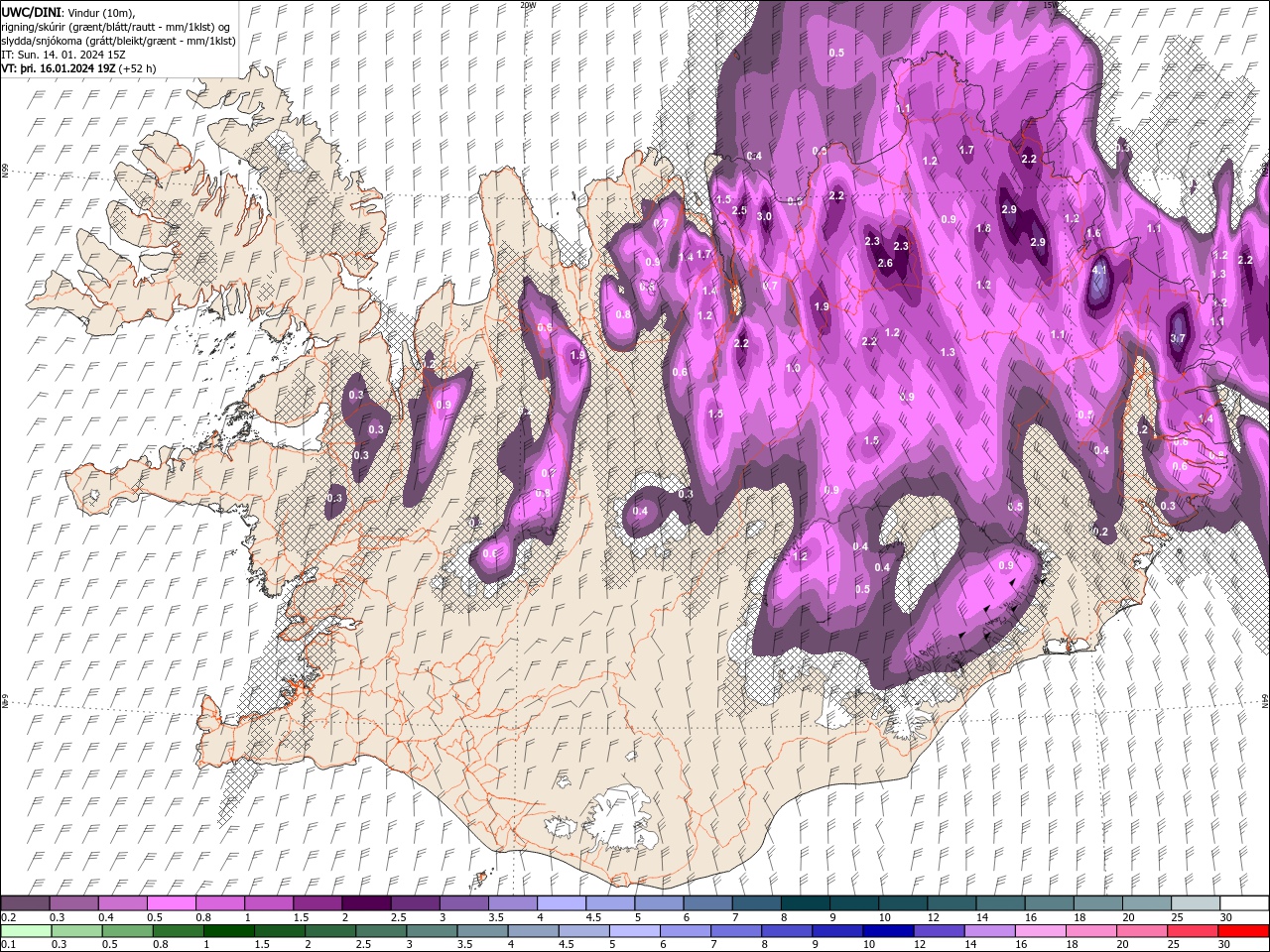The image size is (1270, 952).
Task: Click the 'rigning/skúrir' legend description line
Action: click(116, 27)
